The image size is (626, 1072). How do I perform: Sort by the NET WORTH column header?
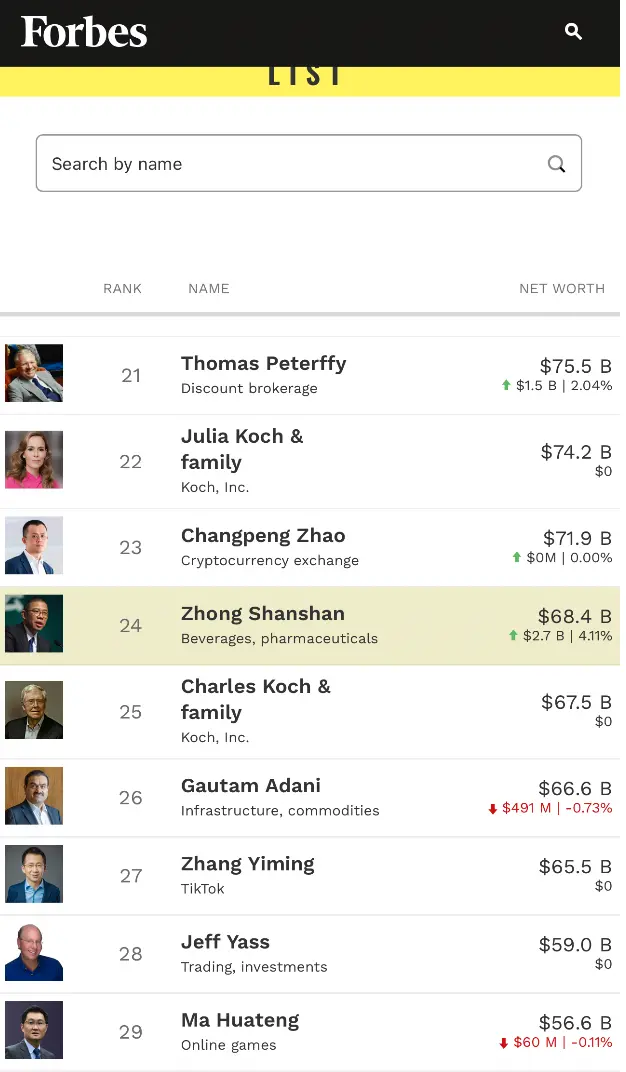click(562, 289)
